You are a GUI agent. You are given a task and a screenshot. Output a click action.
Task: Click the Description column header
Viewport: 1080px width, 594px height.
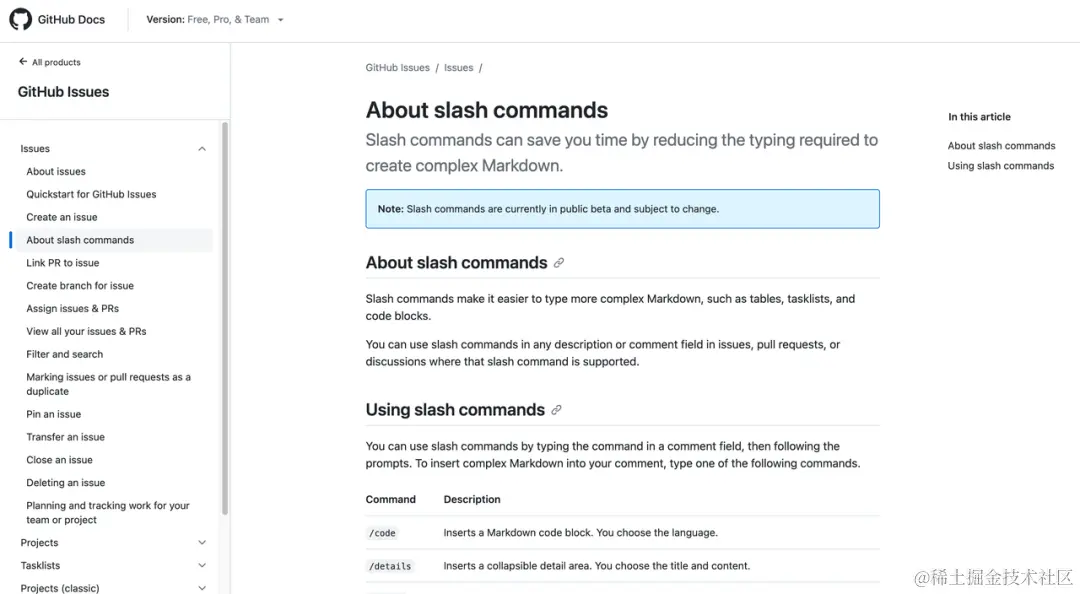[x=472, y=499]
